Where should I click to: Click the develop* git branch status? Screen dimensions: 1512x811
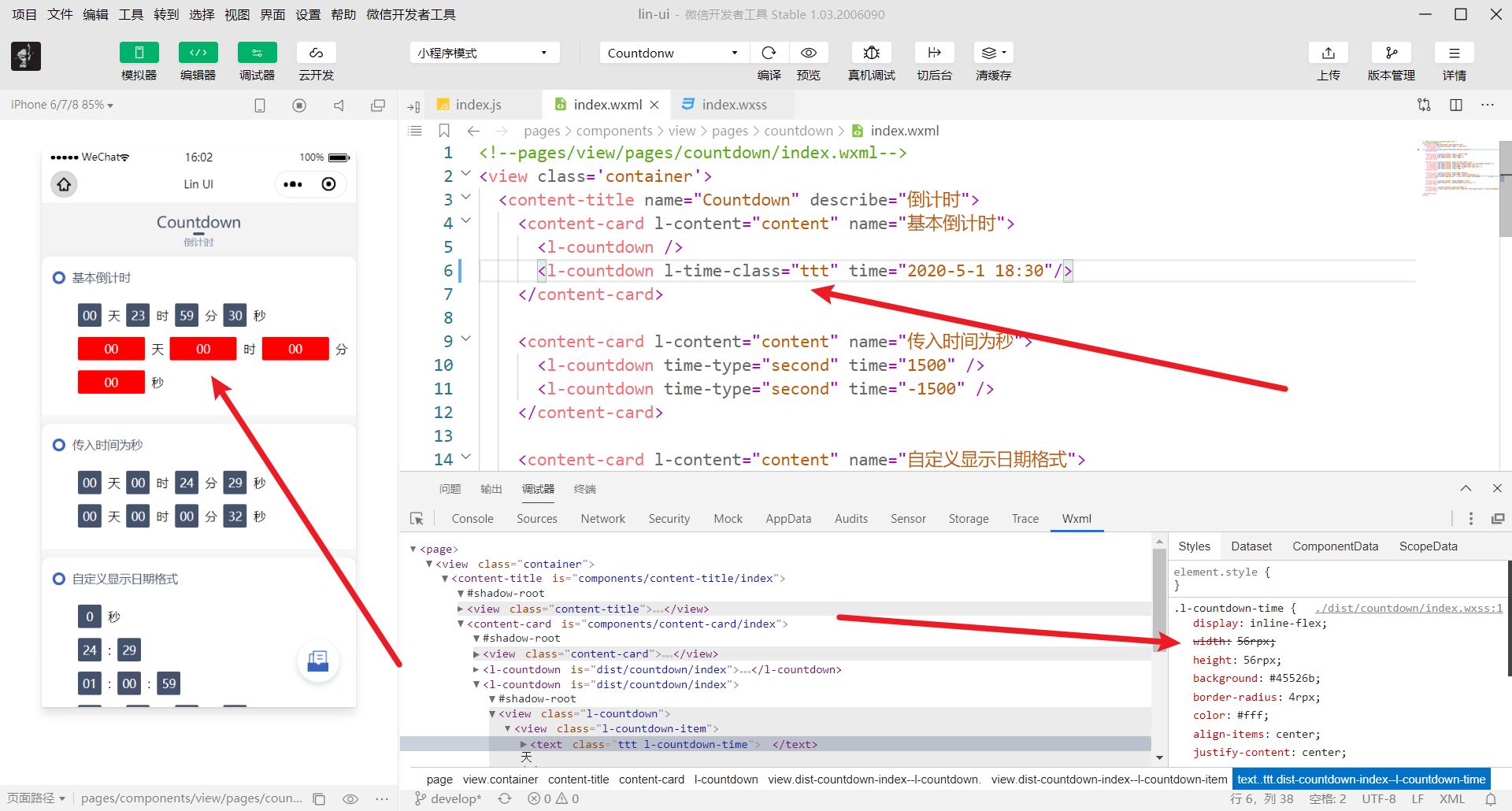point(448,798)
